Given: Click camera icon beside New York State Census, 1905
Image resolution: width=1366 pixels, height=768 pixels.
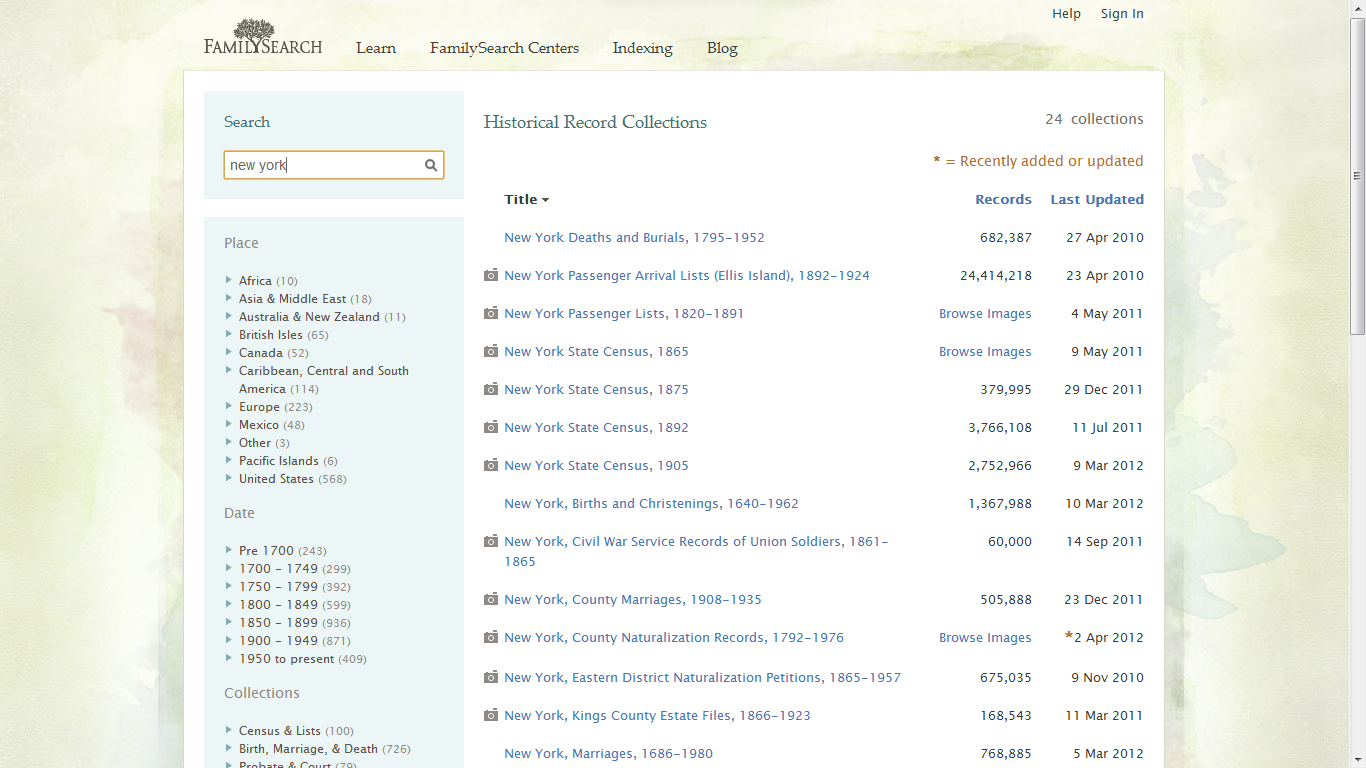Looking at the screenshot, I should click(491, 465).
